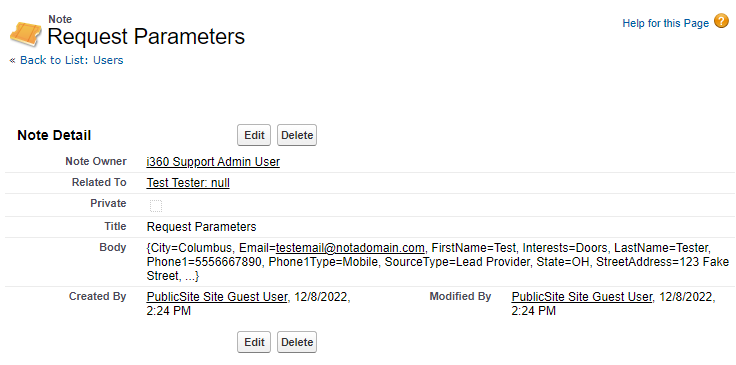Click the Title field value Request Parameters
This screenshot has height=365, width=736.
click(x=201, y=227)
